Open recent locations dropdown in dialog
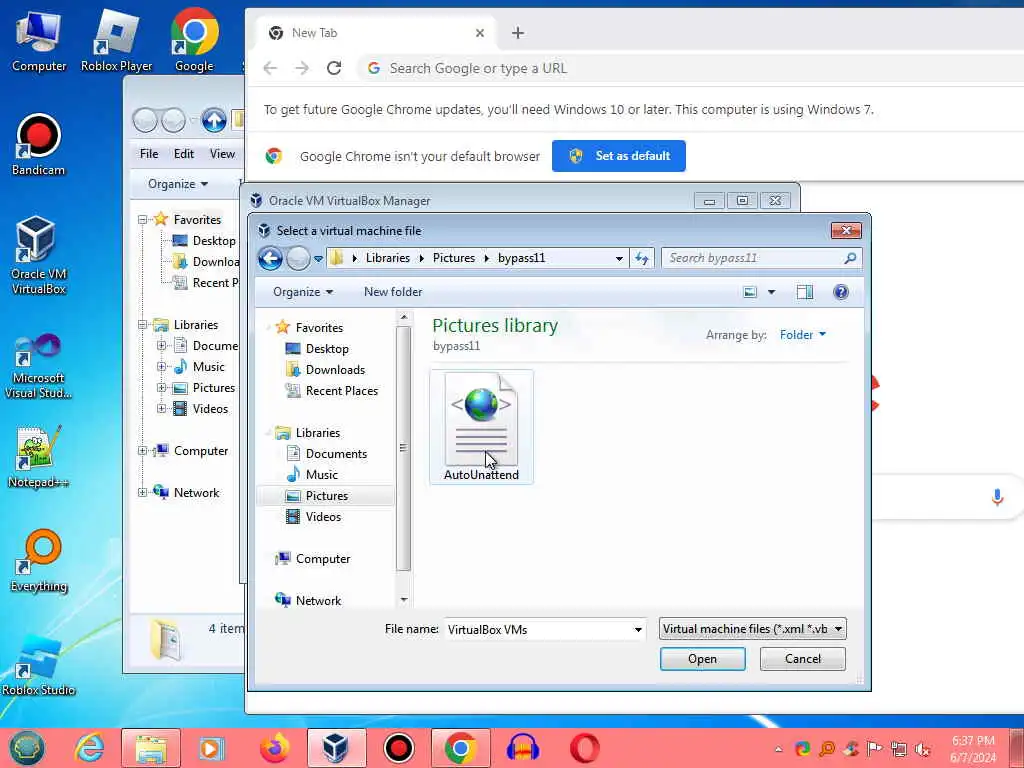The height and width of the screenshot is (768, 1024). [319, 259]
